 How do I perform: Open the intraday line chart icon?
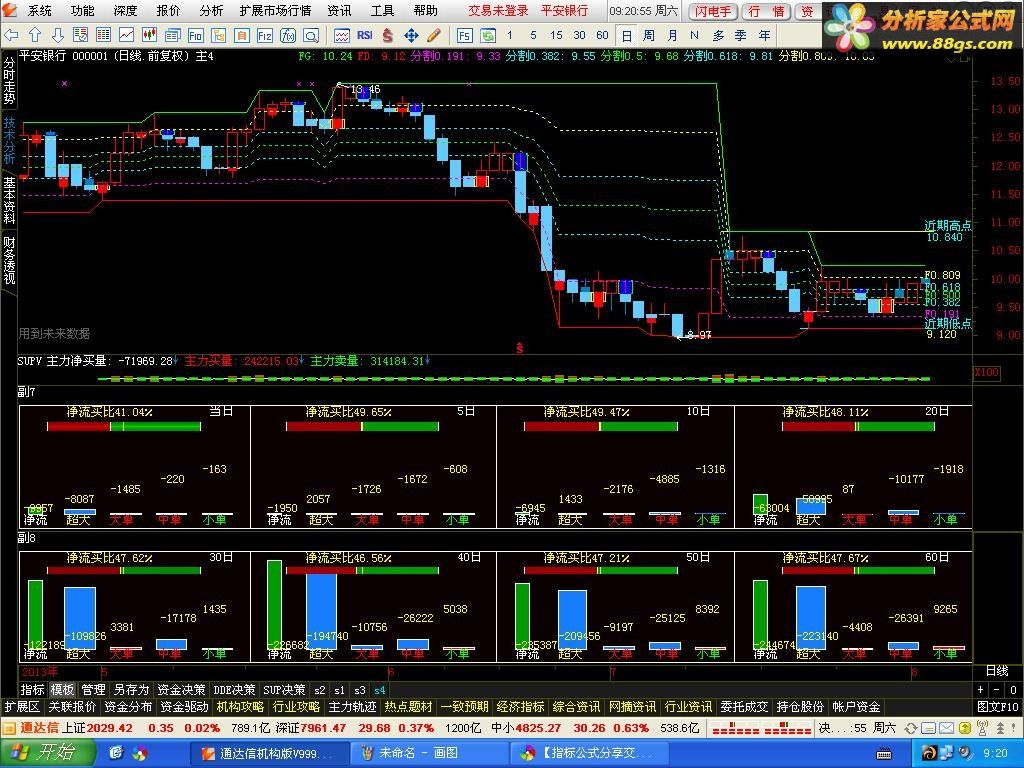tap(126, 35)
